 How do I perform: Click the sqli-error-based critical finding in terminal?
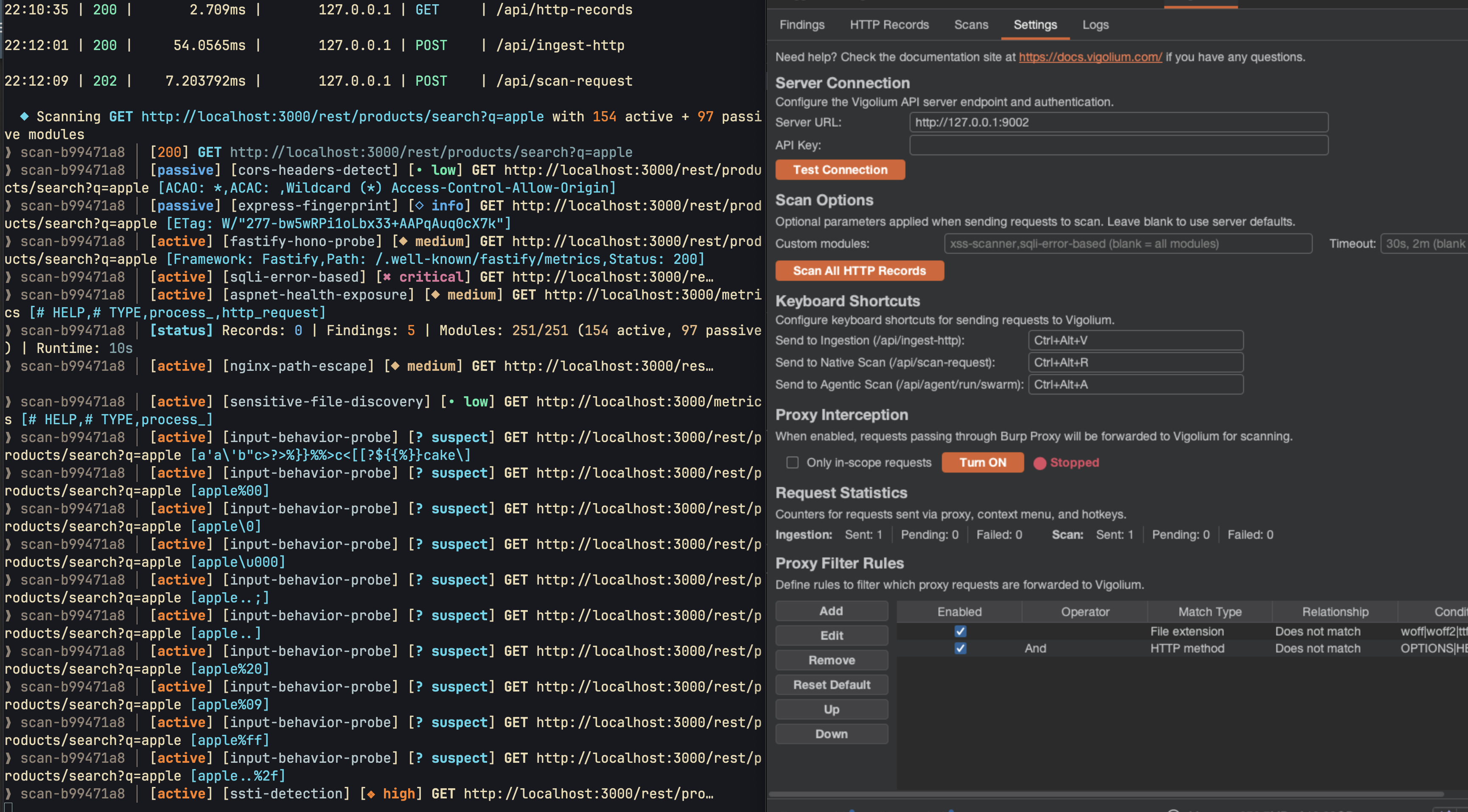coord(359,277)
